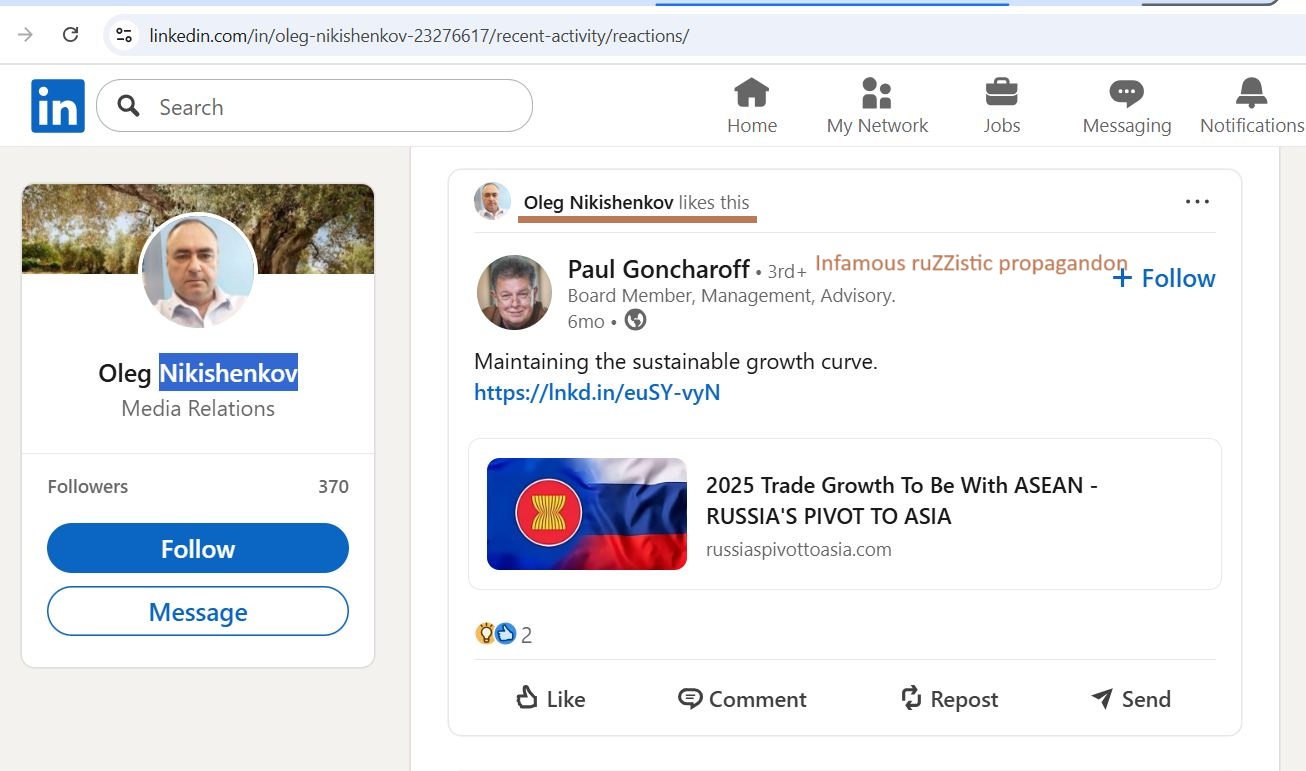Open the Paul Goncharoff name link

(658, 269)
